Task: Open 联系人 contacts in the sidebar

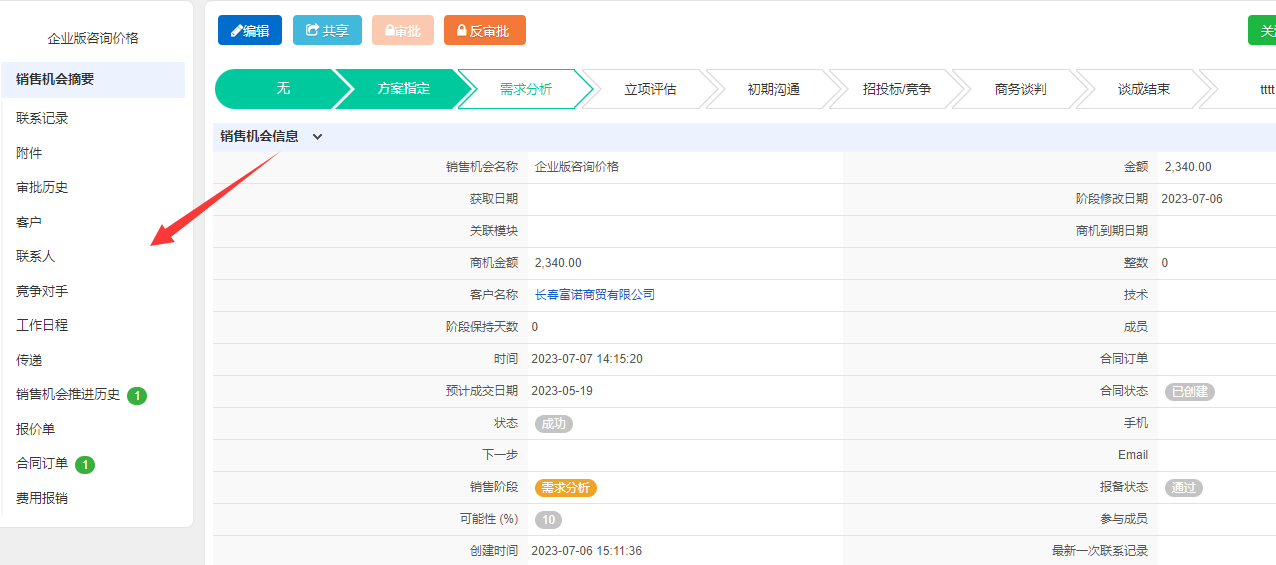Action: point(35,256)
